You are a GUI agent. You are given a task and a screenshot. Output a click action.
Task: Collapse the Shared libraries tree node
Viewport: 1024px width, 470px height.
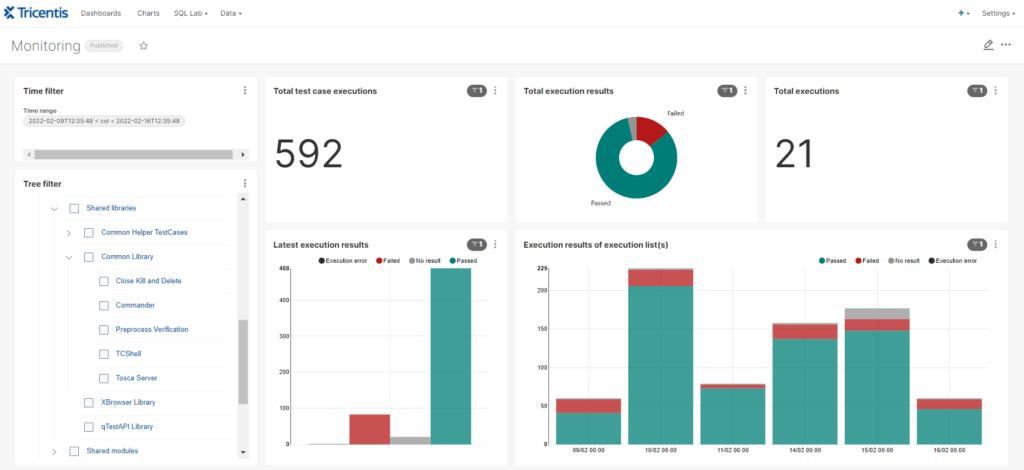click(x=54, y=208)
